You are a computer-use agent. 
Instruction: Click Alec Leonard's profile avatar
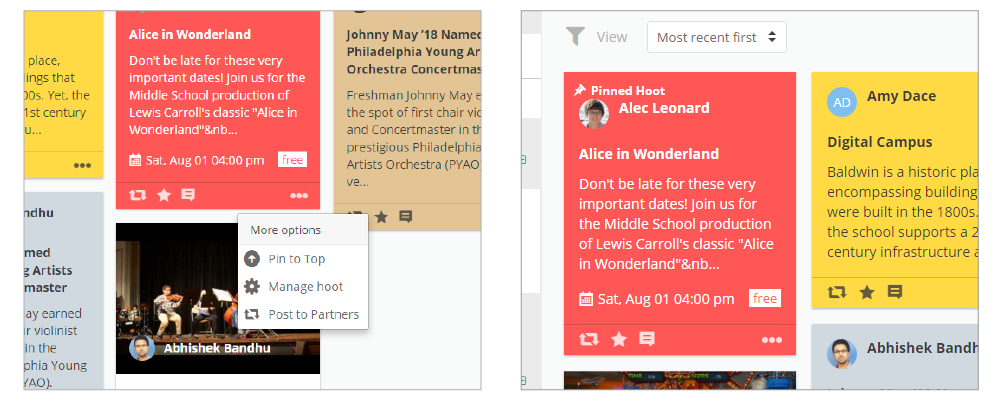594,114
